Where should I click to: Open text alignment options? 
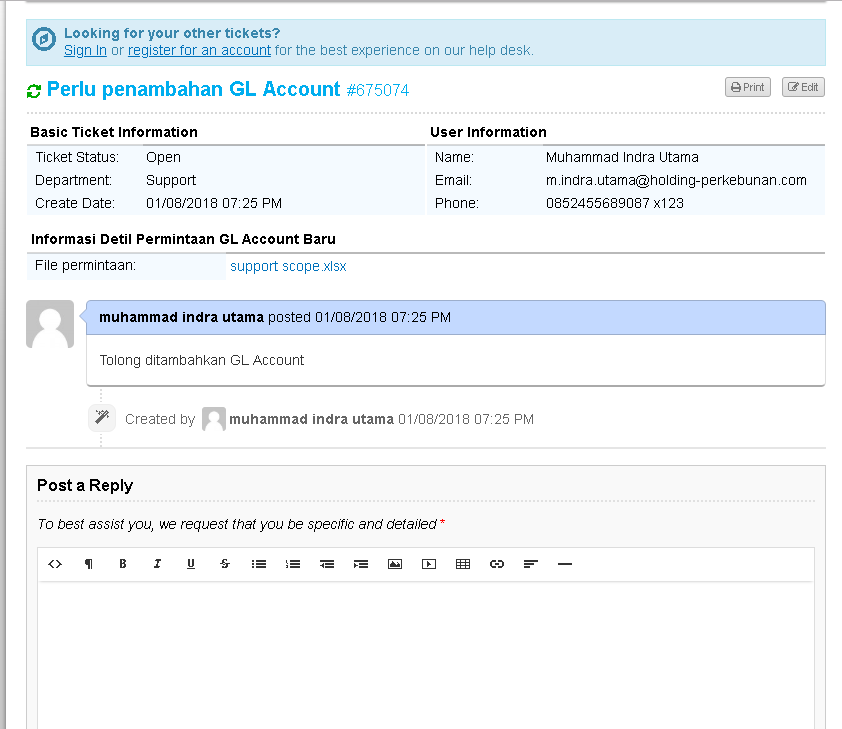pyautogui.click(x=531, y=564)
